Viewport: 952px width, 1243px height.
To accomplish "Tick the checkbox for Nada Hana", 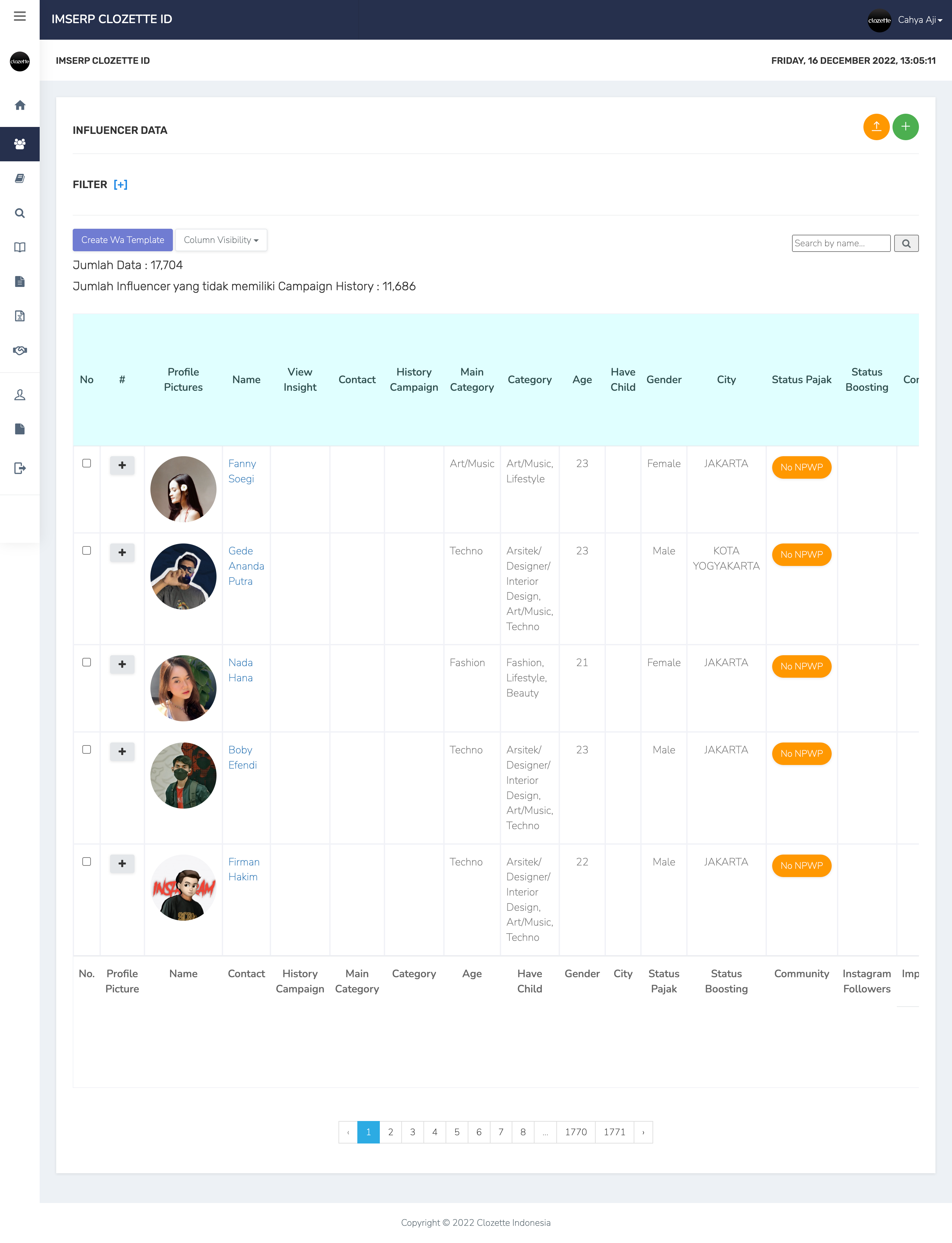I will 87,662.
